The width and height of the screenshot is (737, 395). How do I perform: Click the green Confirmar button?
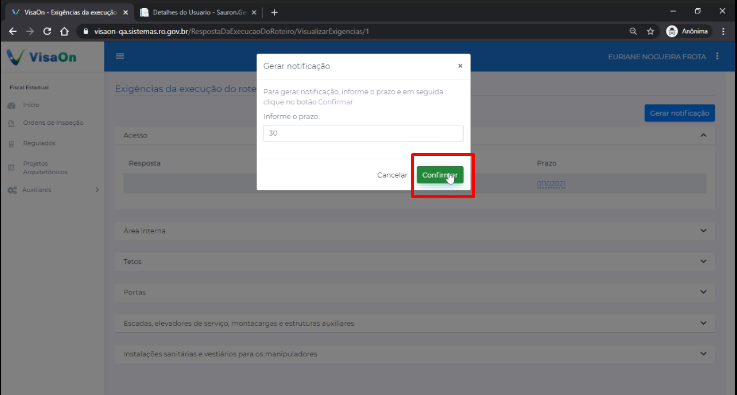pos(440,175)
